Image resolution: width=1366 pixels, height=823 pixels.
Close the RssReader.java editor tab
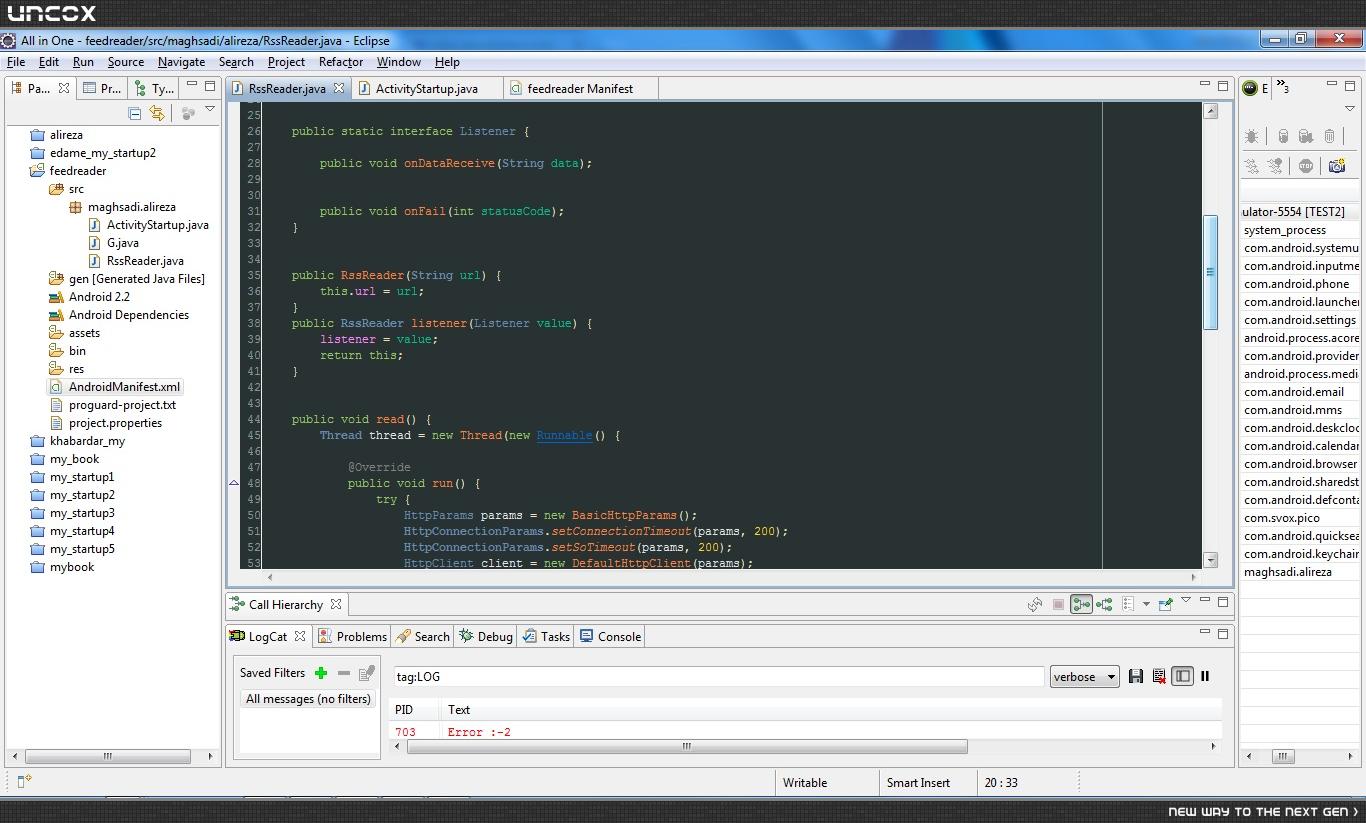[339, 88]
